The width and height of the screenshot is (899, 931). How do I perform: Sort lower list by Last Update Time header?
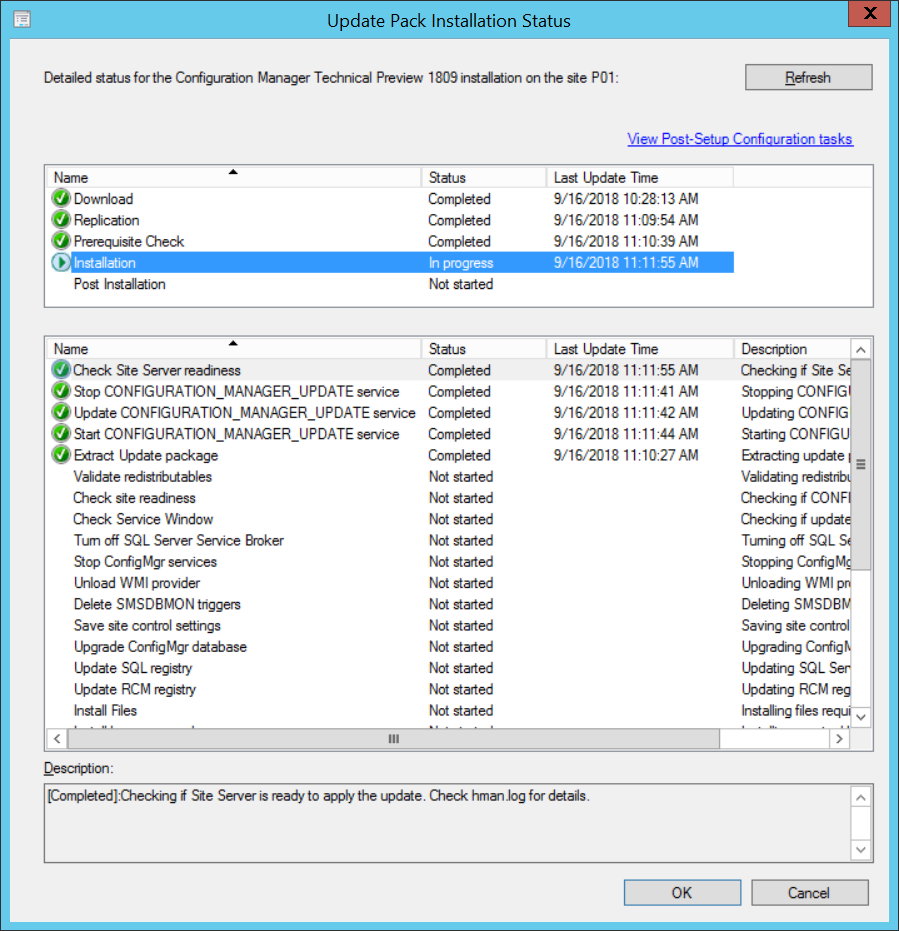pos(640,349)
